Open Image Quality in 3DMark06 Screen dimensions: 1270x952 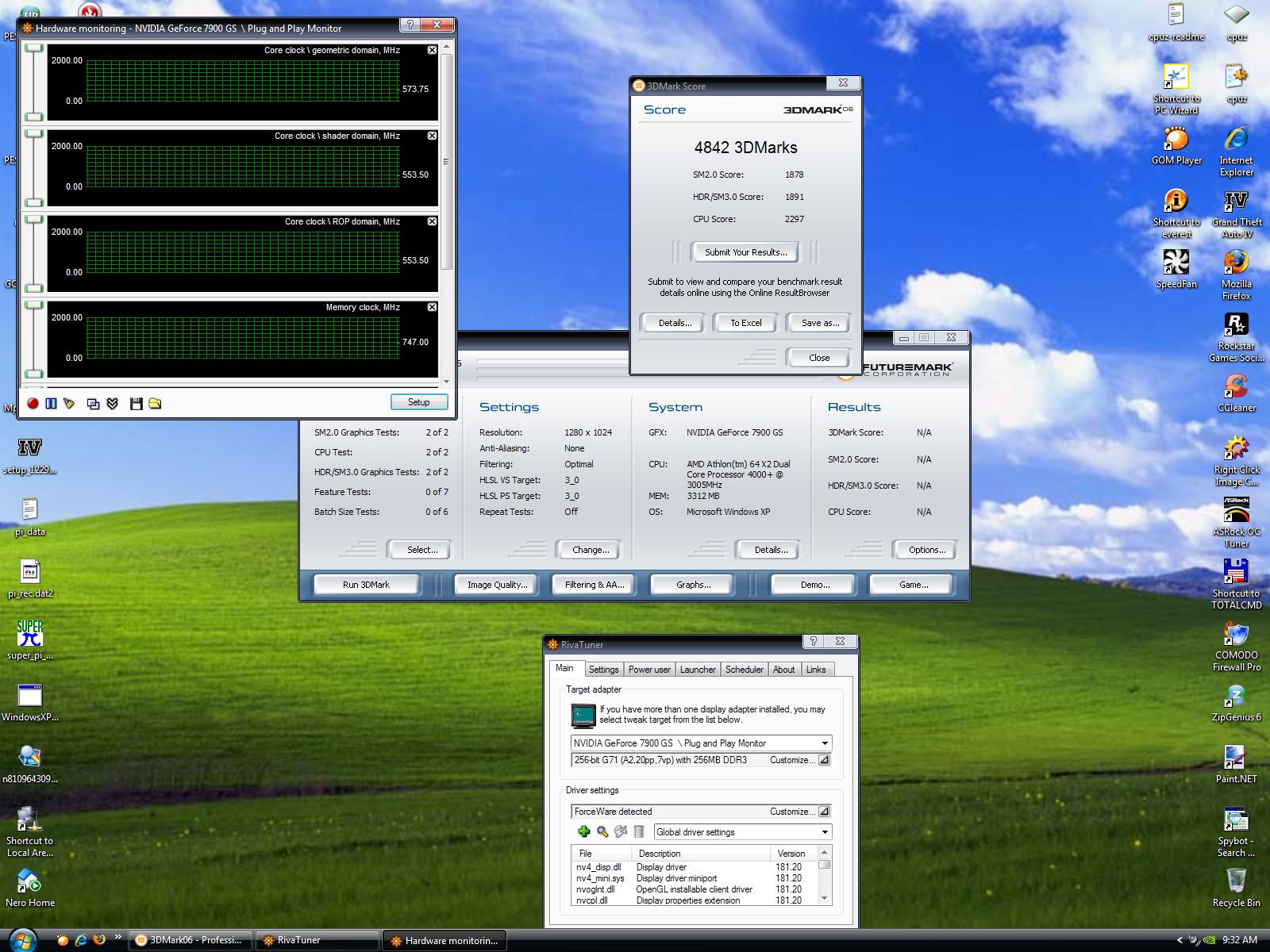(x=497, y=585)
